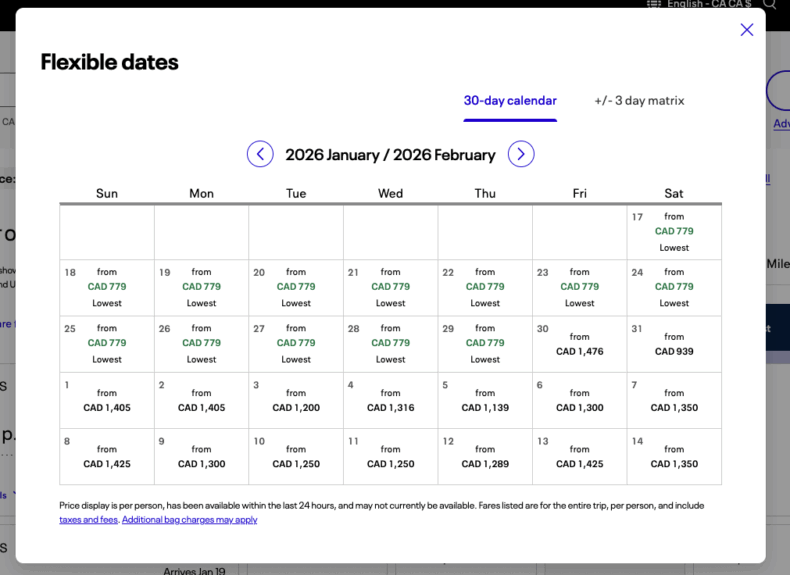Select January 25 fare cell
Screen dimensions: 790x575
pyautogui.click(x=107, y=344)
